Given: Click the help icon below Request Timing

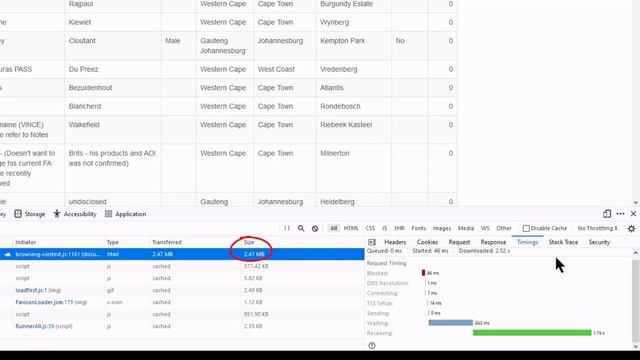Looking at the screenshot, I should [372, 346].
